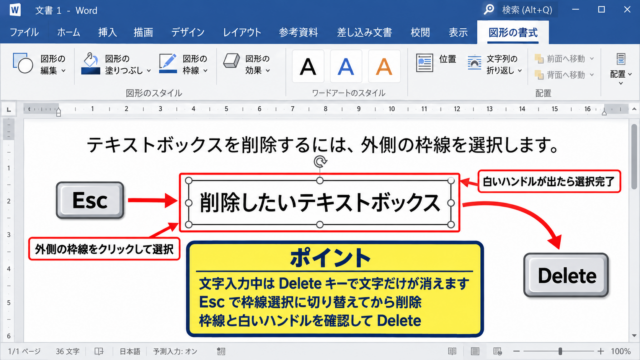640x360 pixels.
Task: Select the orange WordArt style A
Action: pos(384,67)
